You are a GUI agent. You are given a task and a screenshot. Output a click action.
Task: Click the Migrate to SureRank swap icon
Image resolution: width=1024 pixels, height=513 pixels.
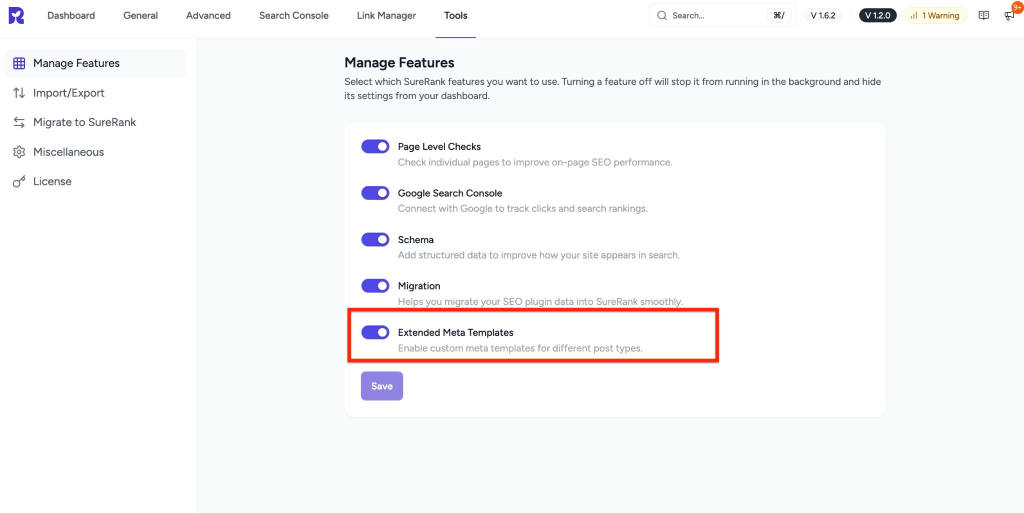(19, 122)
